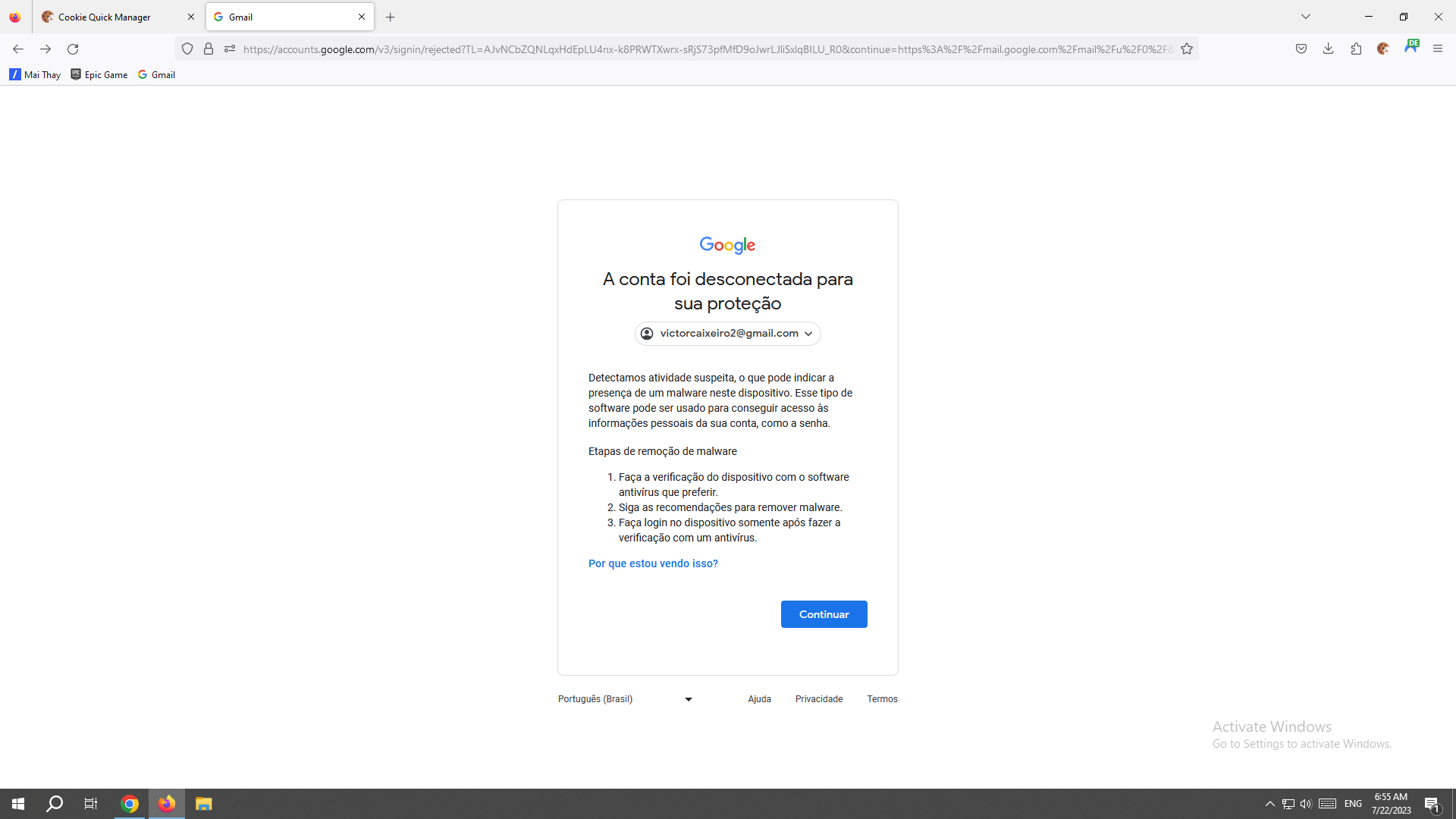1456x819 pixels.
Task: Switch to the Cookie Quick Manager tab
Action: [x=119, y=17]
